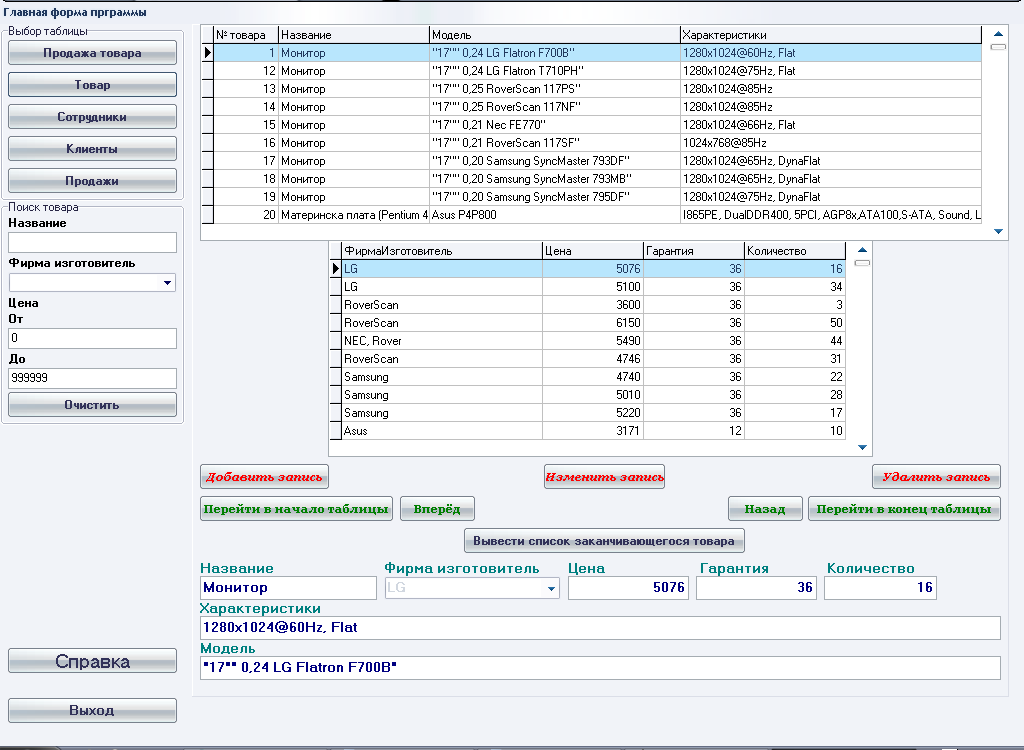The height and width of the screenshot is (750, 1024).
Task: Click the Название search input field
Action: click(92, 242)
